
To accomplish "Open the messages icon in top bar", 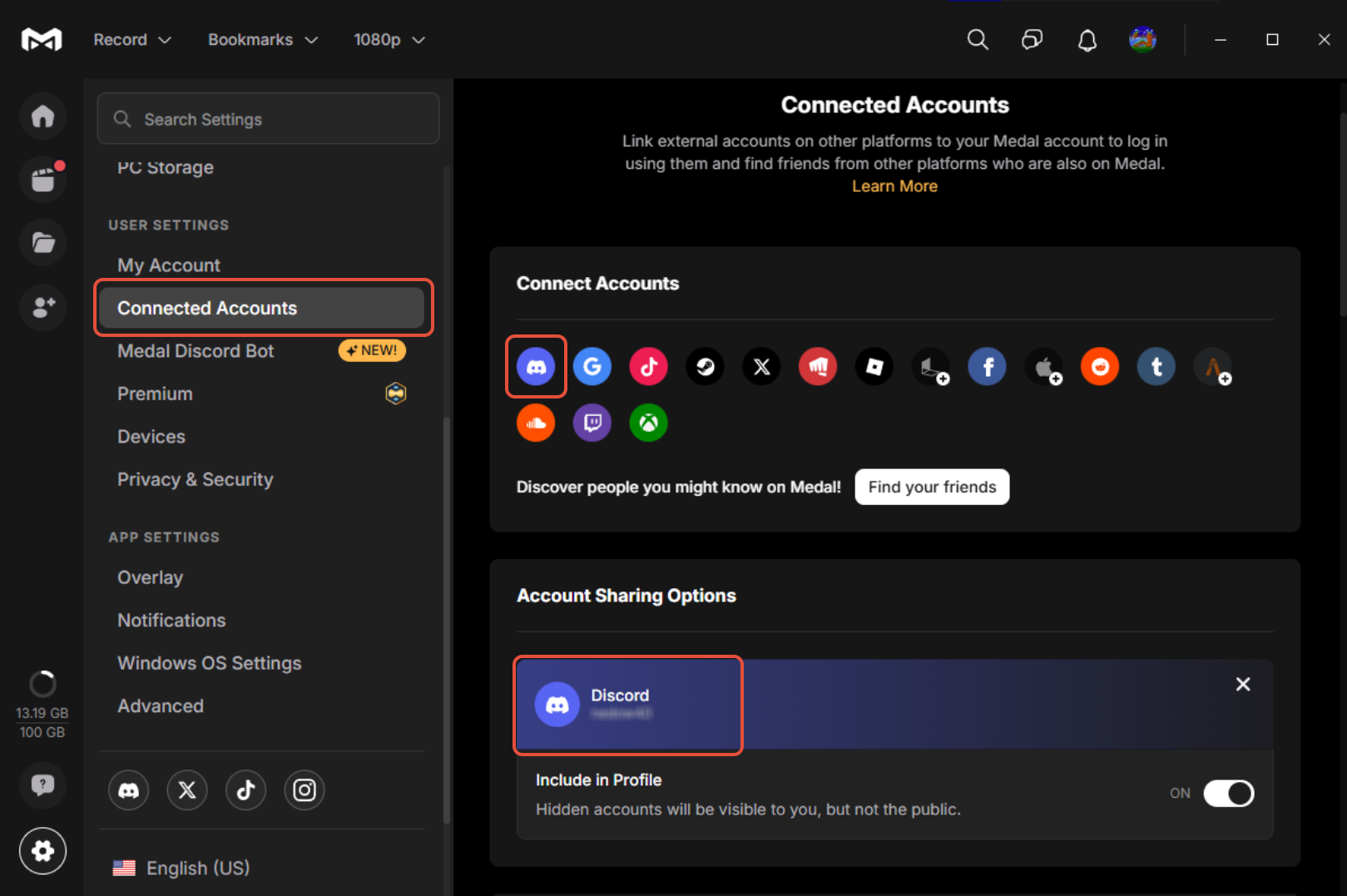I will pyautogui.click(x=1032, y=39).
